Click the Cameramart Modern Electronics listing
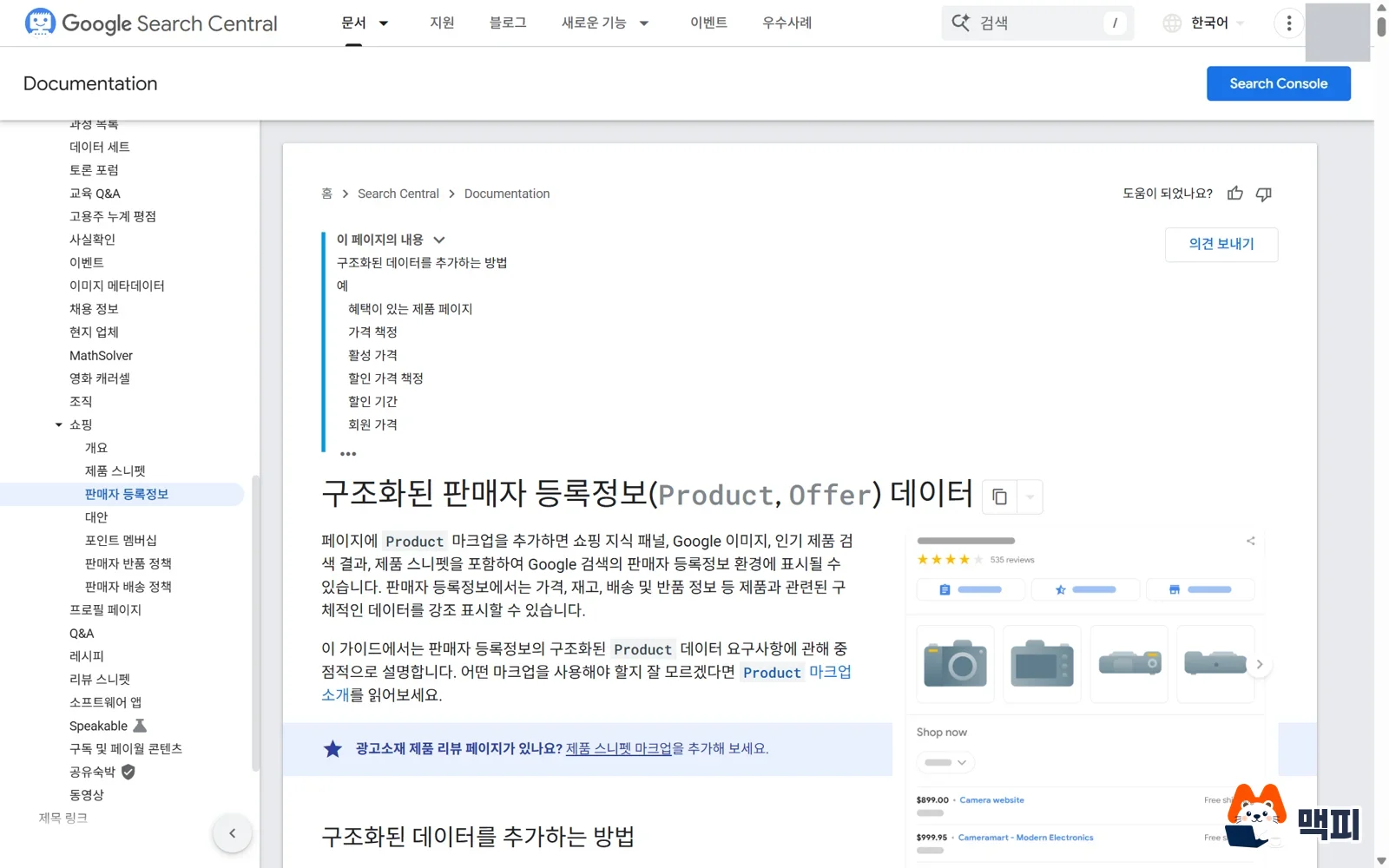Viewport: 1389px width, 868px height. 1025,838
